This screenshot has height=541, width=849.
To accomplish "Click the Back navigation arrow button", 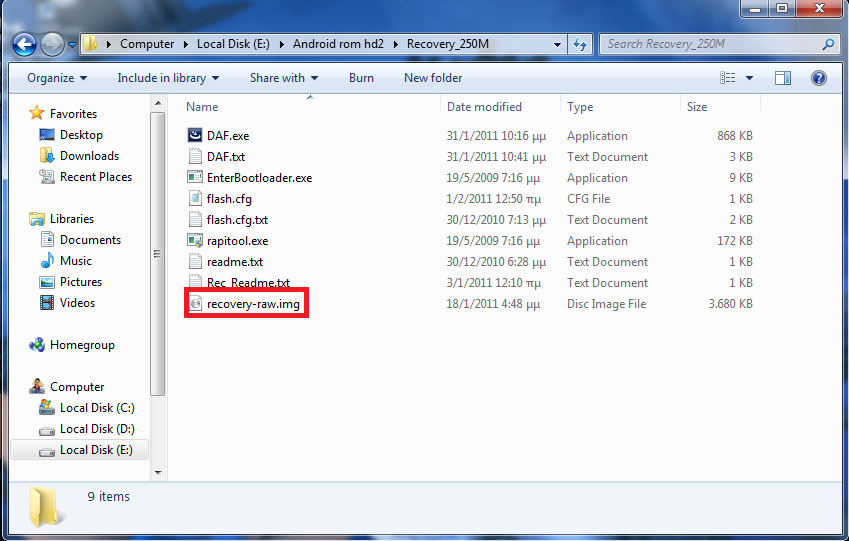I will (25, 44).
